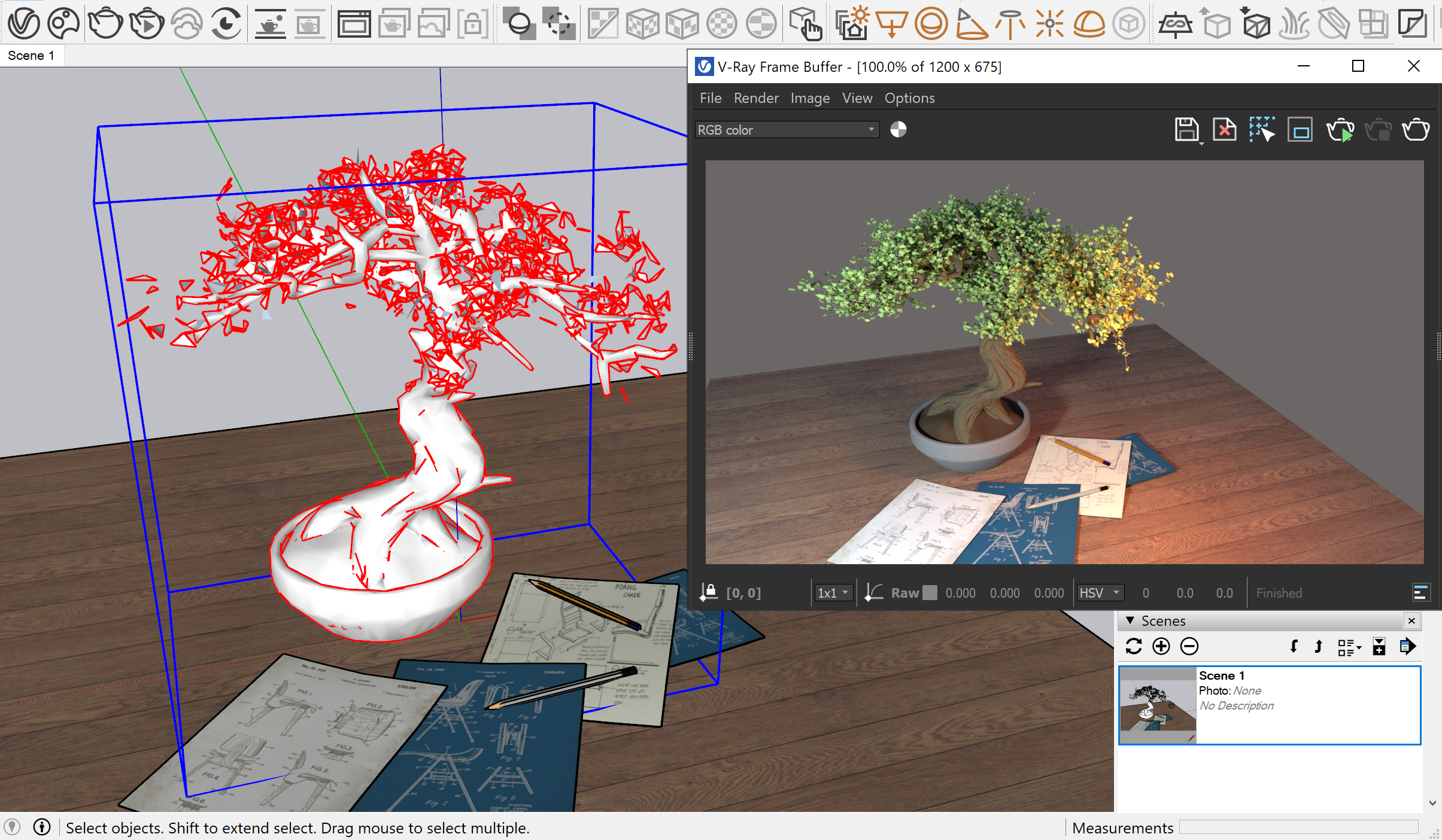Open the Render menu

tap(756, 98)
